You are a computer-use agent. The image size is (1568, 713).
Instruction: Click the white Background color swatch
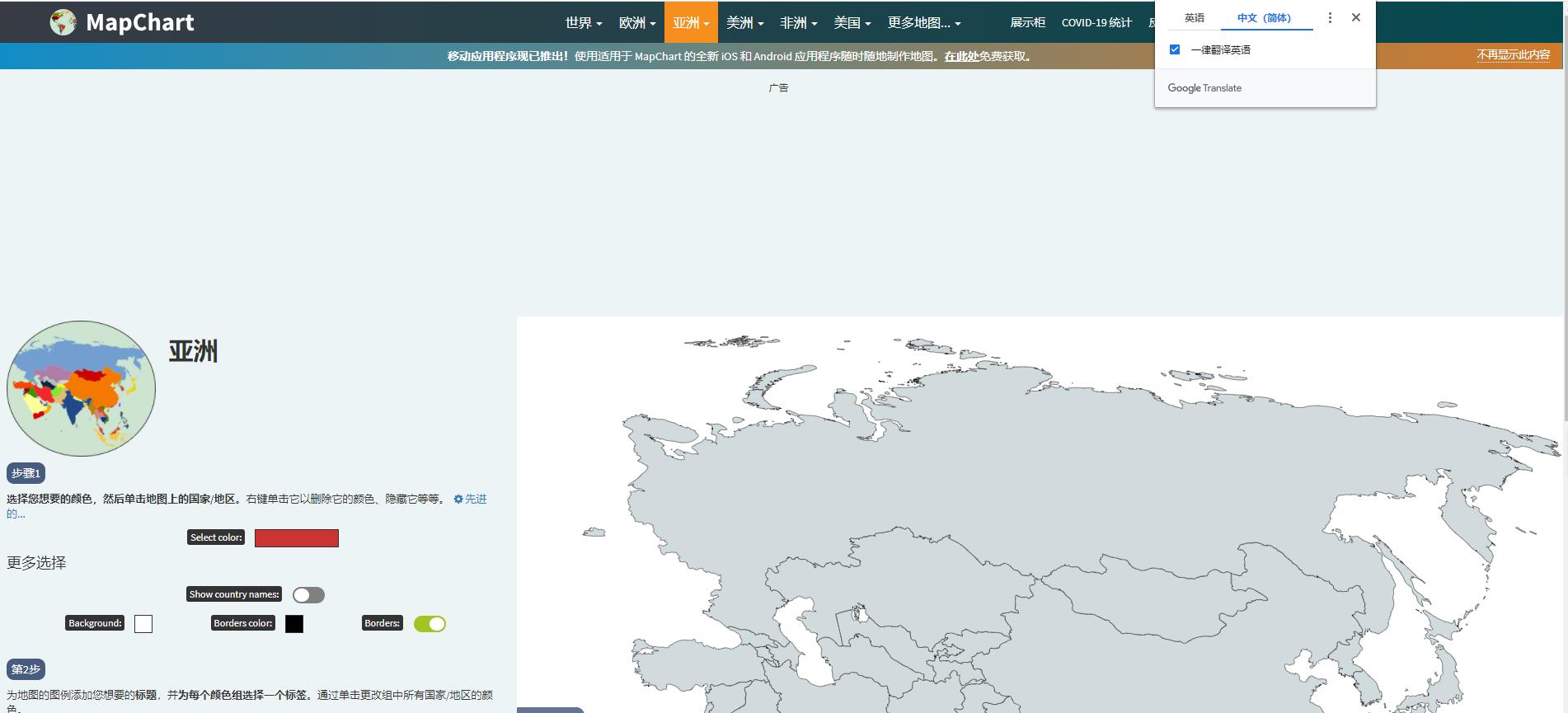(x=143, y=624)
